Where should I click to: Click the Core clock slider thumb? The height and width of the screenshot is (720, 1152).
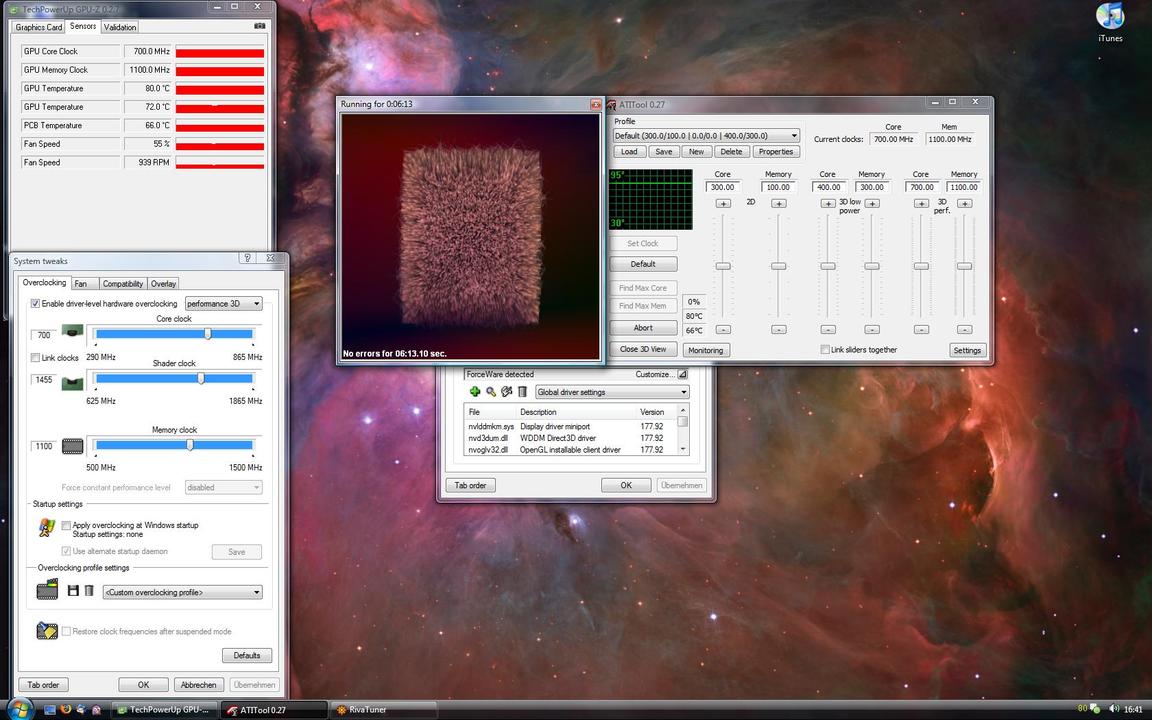point(208,334)
